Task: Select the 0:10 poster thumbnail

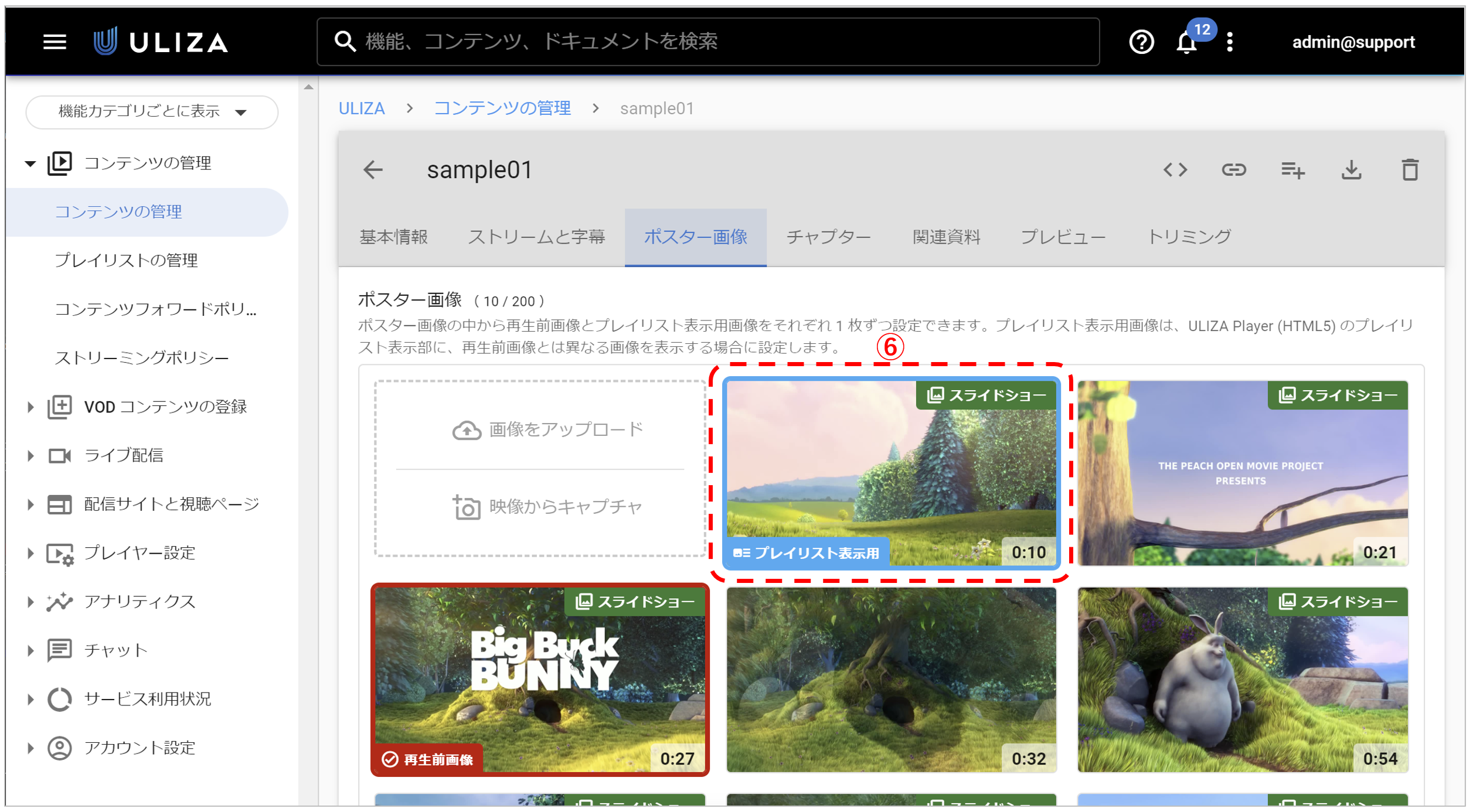Action: (892, 473)
